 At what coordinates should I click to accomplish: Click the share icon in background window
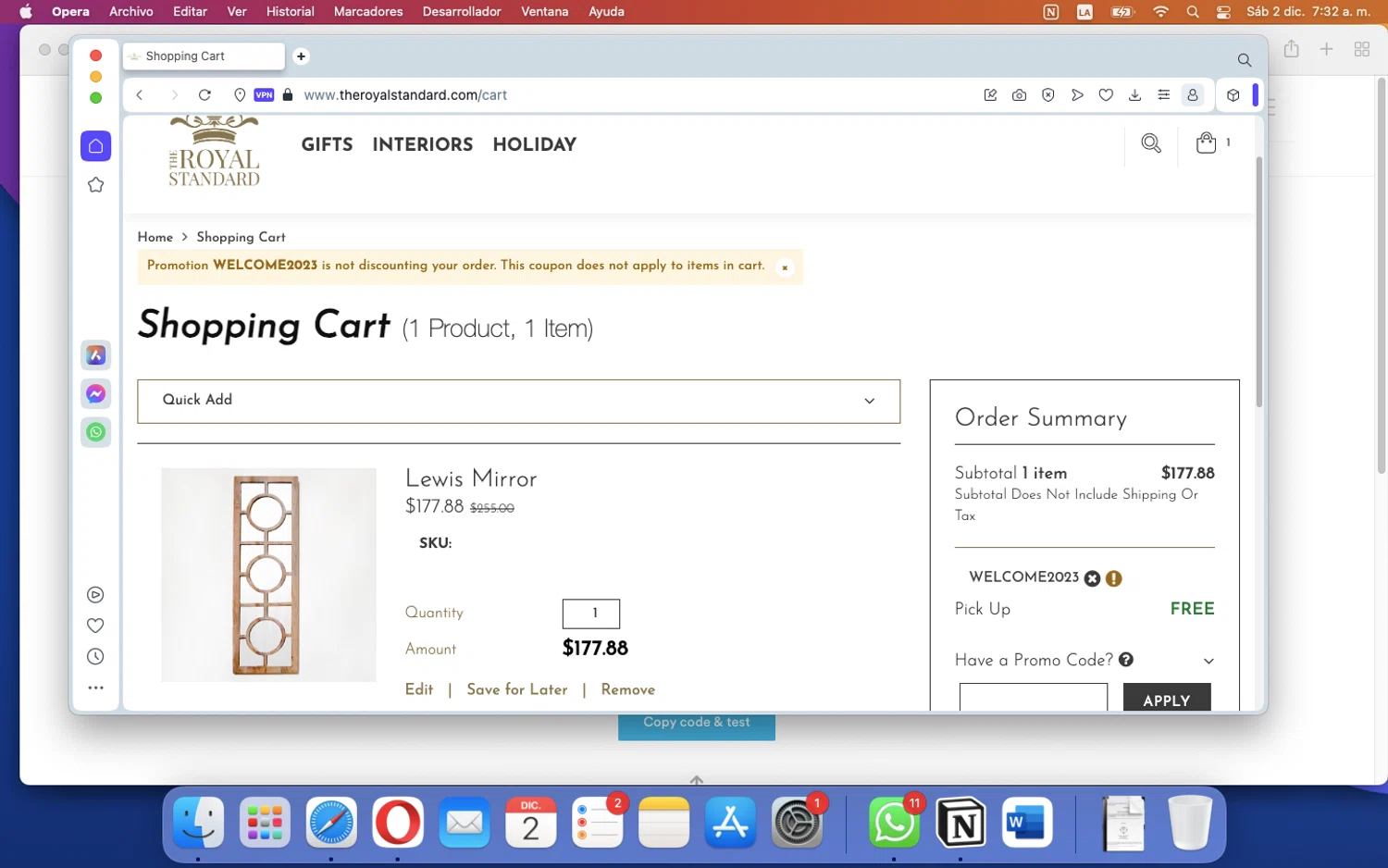1292,48
